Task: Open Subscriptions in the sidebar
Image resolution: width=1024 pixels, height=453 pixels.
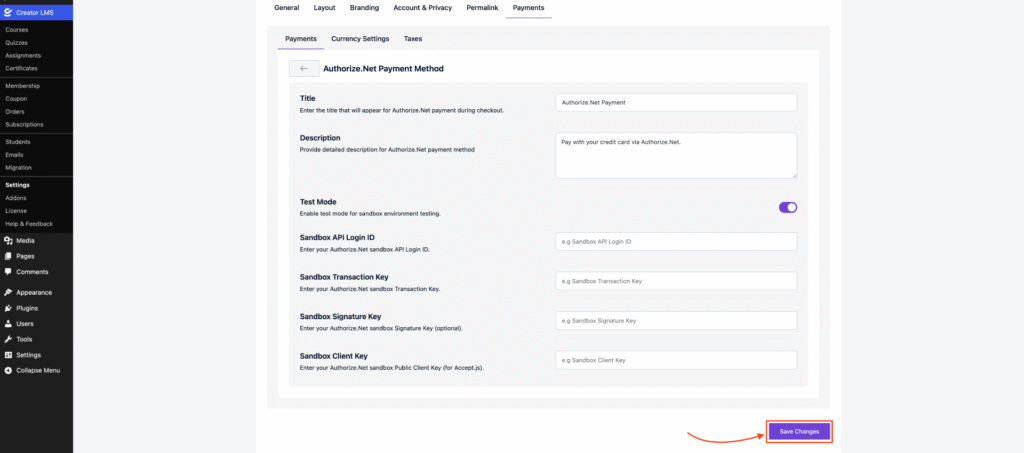Action: (24, 124)
